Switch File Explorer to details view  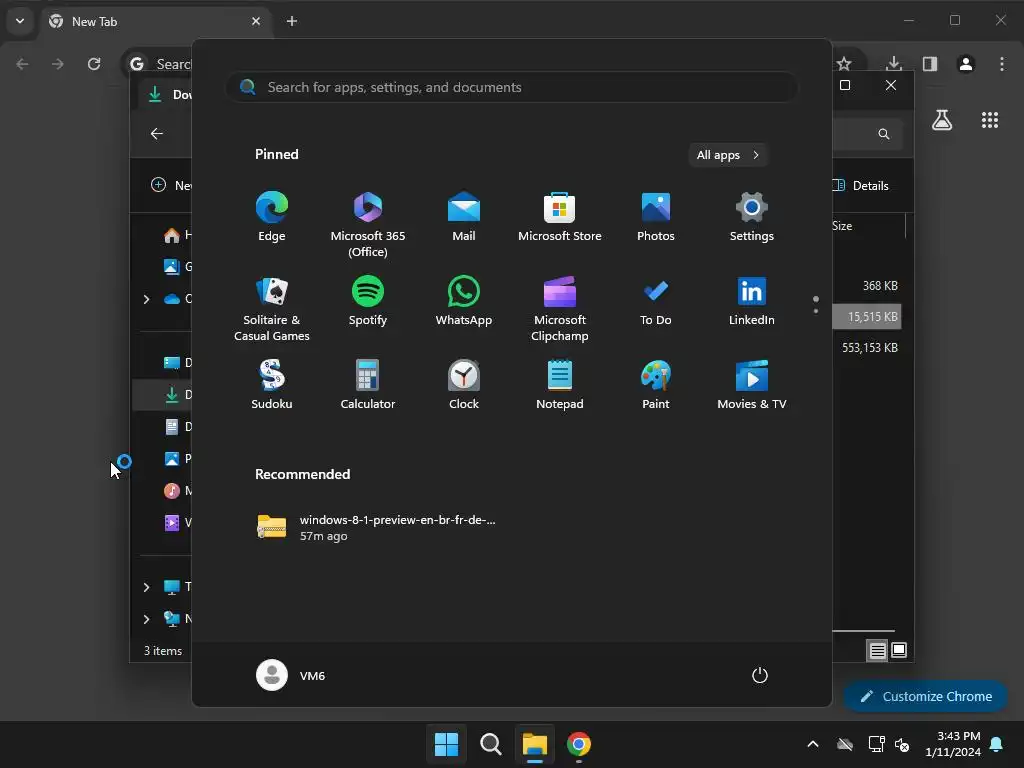click(877, 650)
